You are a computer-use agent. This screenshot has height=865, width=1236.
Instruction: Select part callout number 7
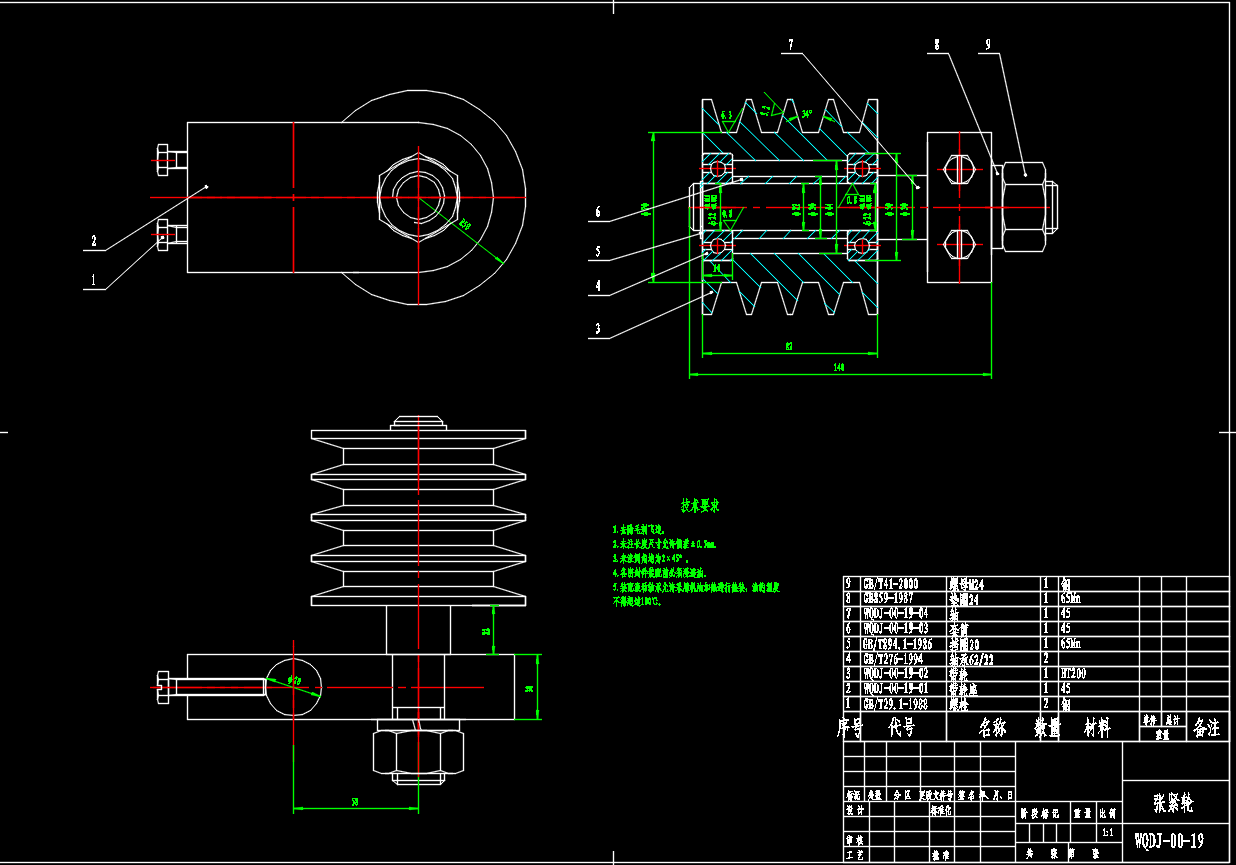[790, 45]
